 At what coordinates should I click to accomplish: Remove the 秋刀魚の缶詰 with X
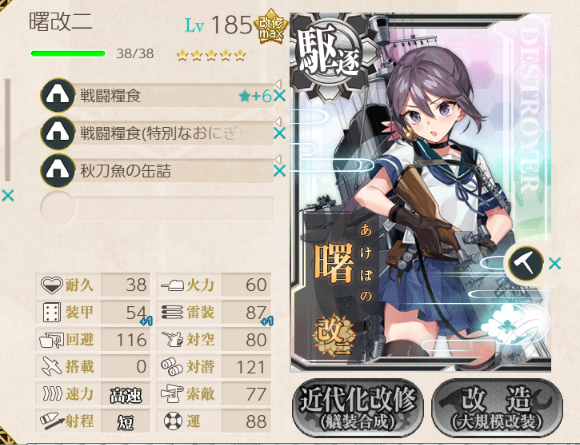280,171
